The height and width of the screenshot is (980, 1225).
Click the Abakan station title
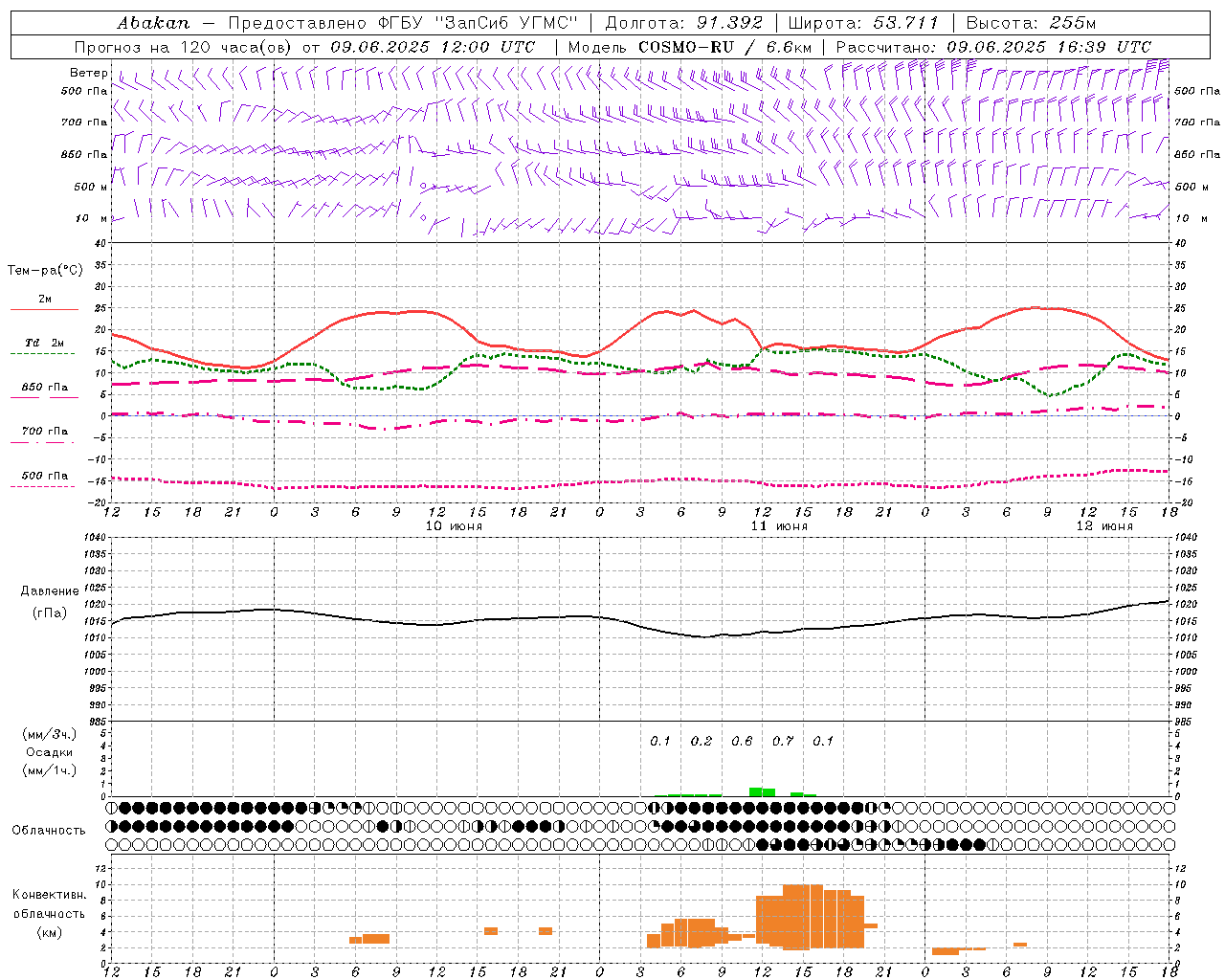pyautogui.click(x=153, y=23)
